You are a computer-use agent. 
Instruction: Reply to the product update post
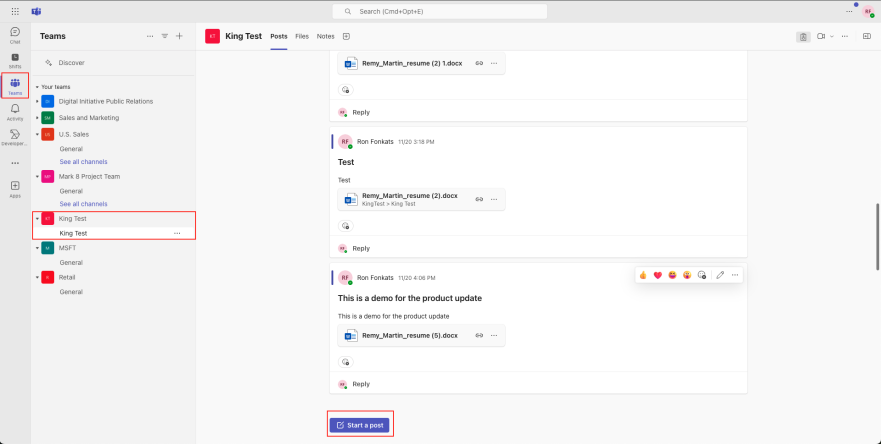click(361, 384)
